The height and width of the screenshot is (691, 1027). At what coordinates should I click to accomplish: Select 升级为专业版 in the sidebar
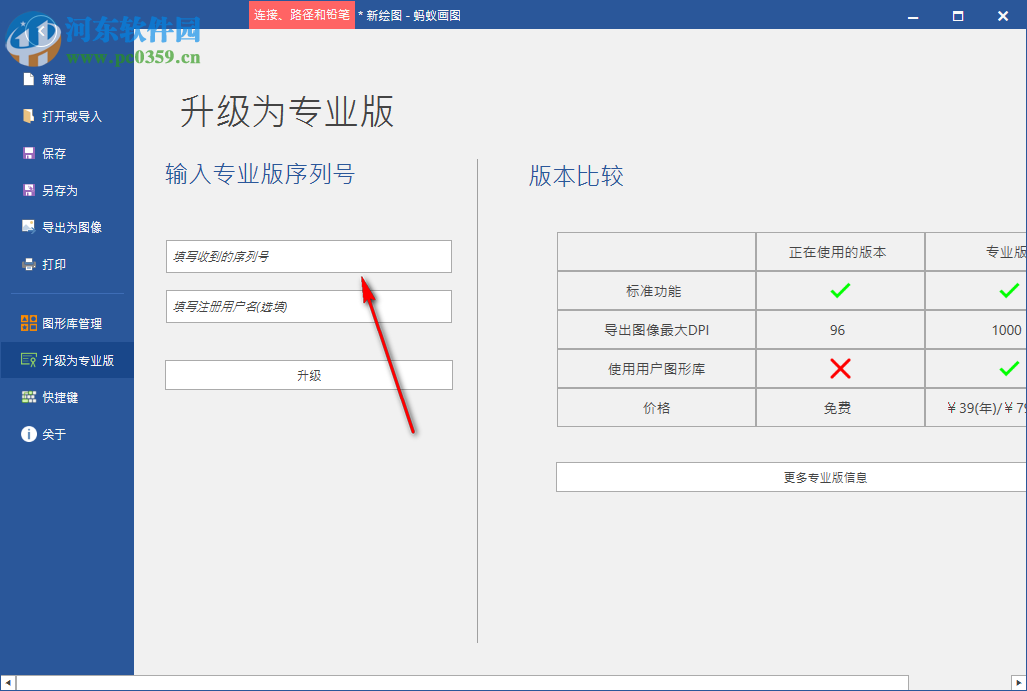coord(67,360)
